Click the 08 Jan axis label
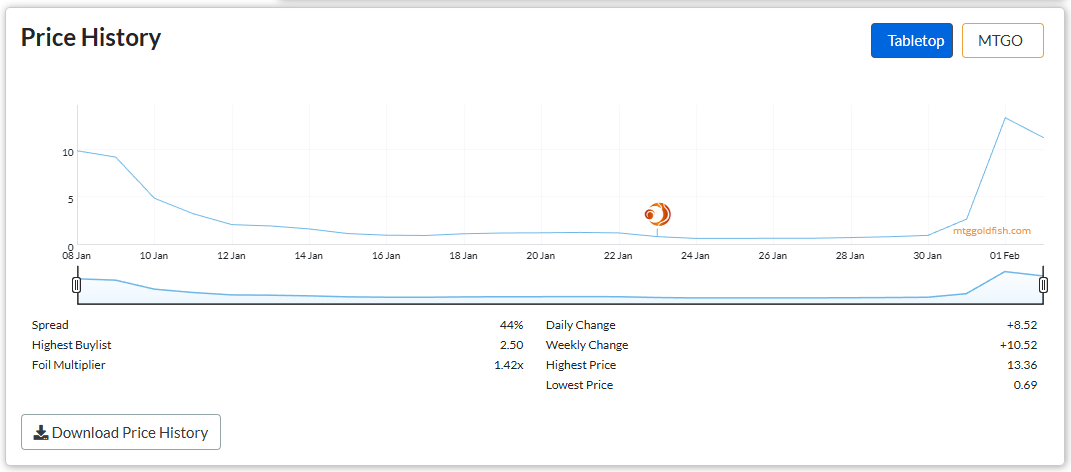 coord(76,255)
